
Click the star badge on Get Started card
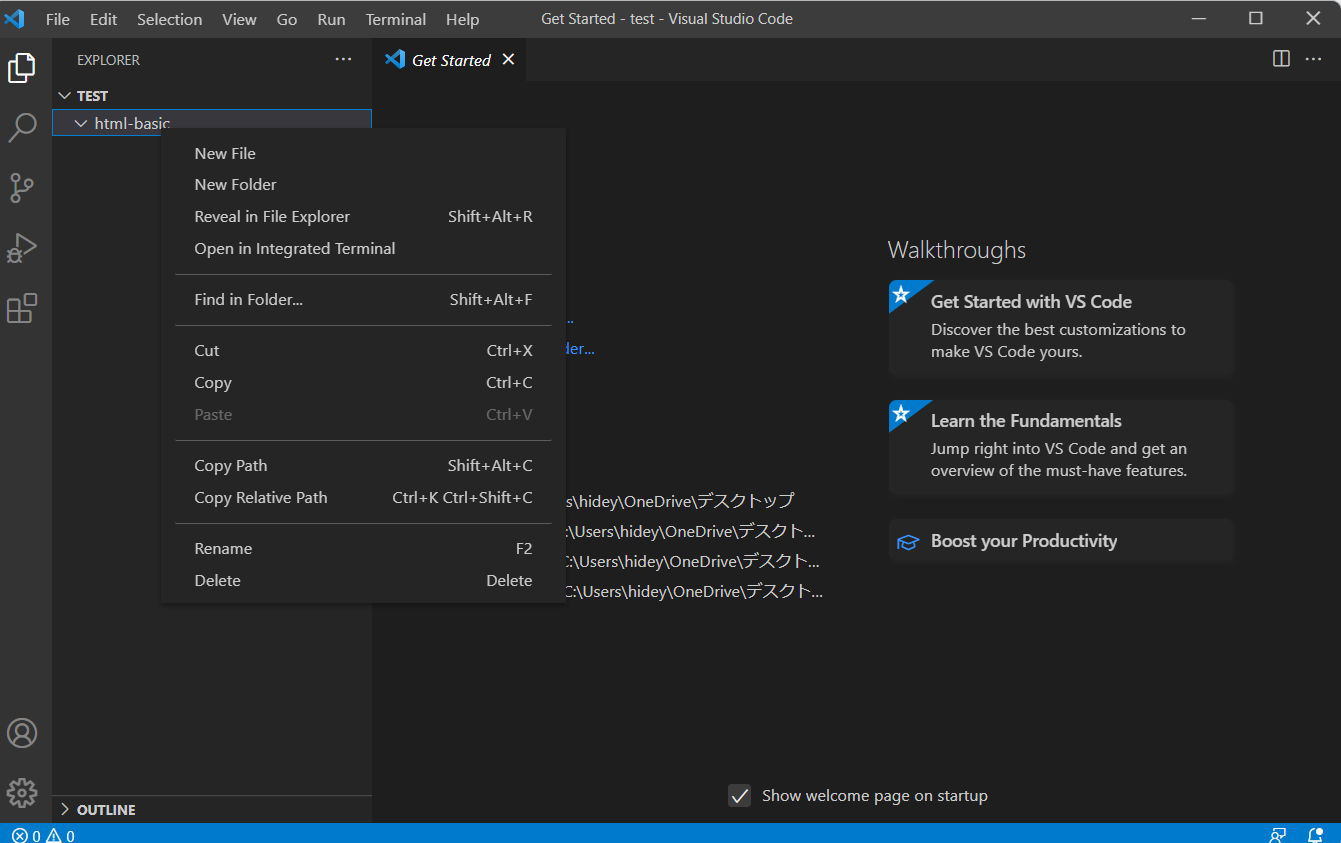[x=901, y=294]
